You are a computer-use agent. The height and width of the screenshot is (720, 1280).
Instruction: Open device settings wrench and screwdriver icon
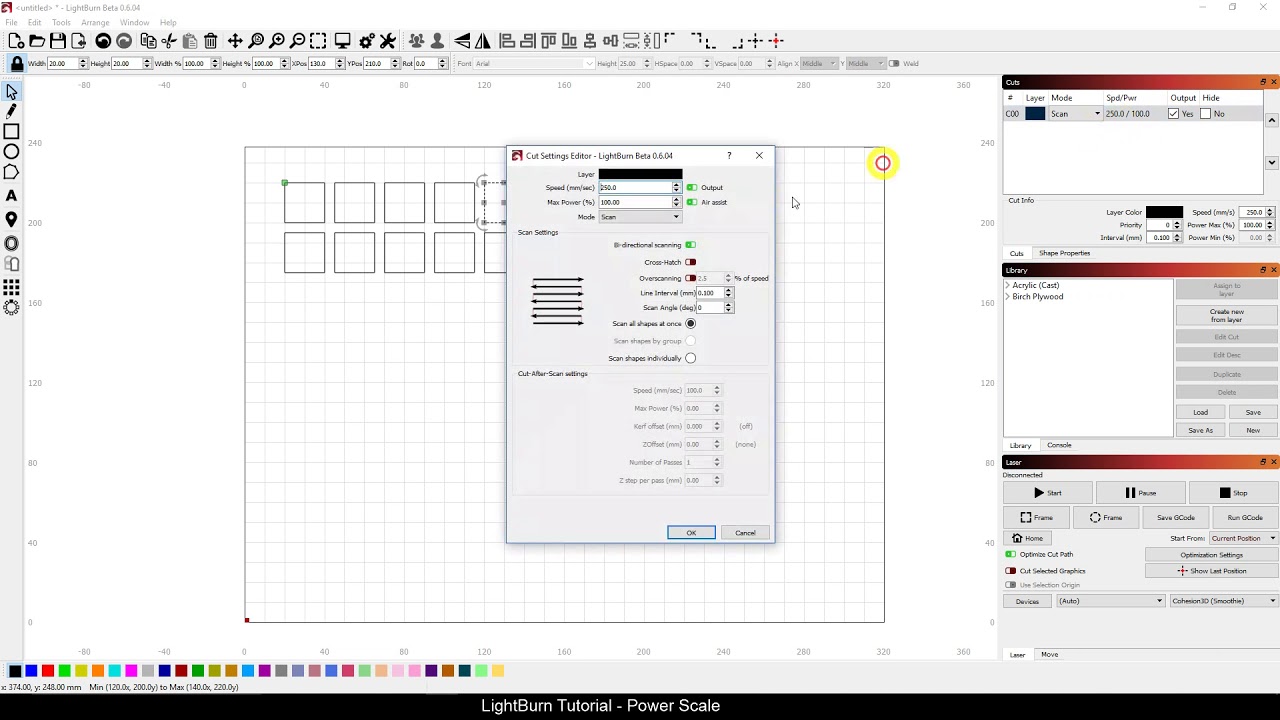(x=388, y=41)
